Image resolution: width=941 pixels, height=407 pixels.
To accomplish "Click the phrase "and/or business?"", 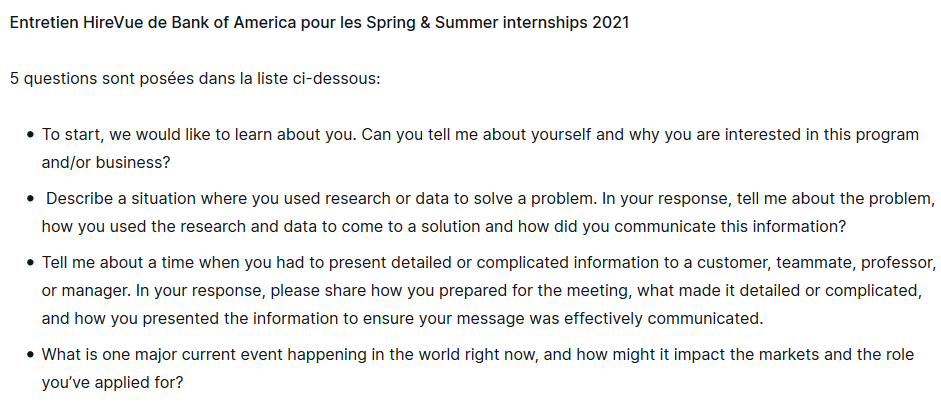I will [106, 162].
